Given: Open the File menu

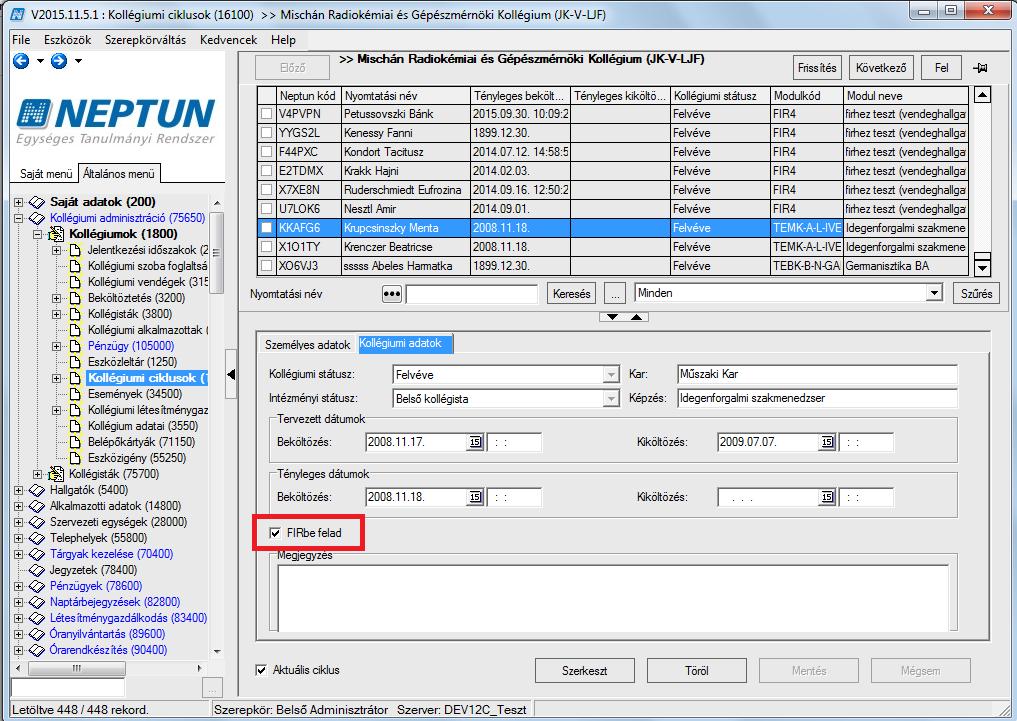Looking at the screenshot, I should [x=21, y=40].
